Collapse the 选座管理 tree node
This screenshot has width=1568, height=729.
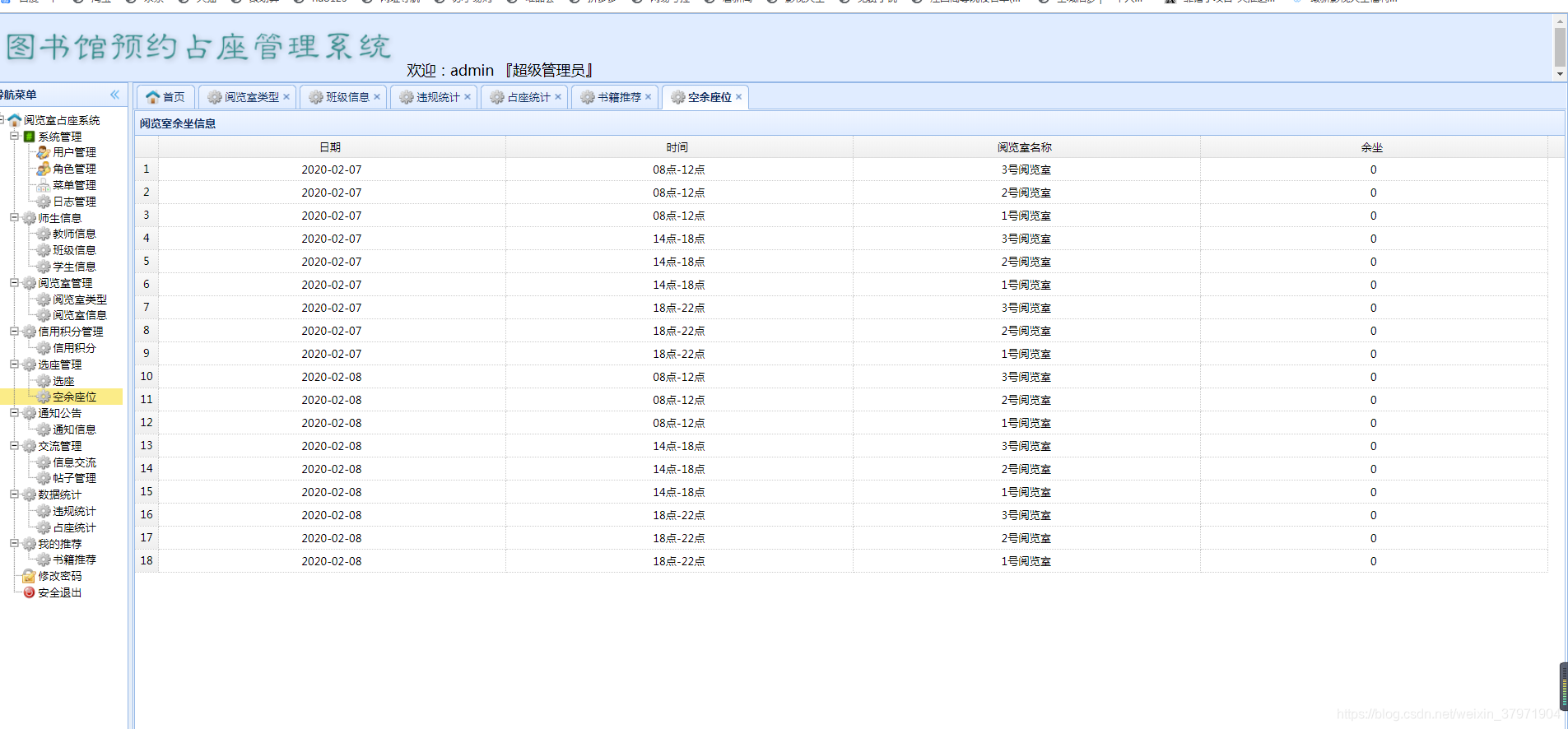[x=14, y=364]
